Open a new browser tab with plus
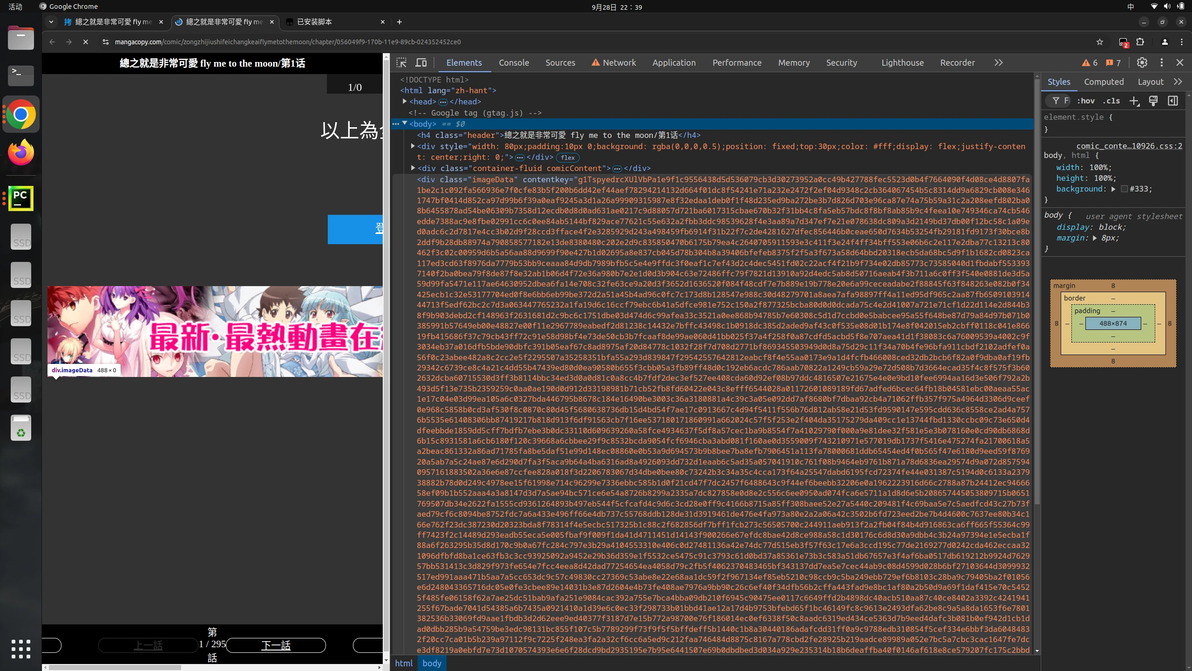 [x=399, y=22]
